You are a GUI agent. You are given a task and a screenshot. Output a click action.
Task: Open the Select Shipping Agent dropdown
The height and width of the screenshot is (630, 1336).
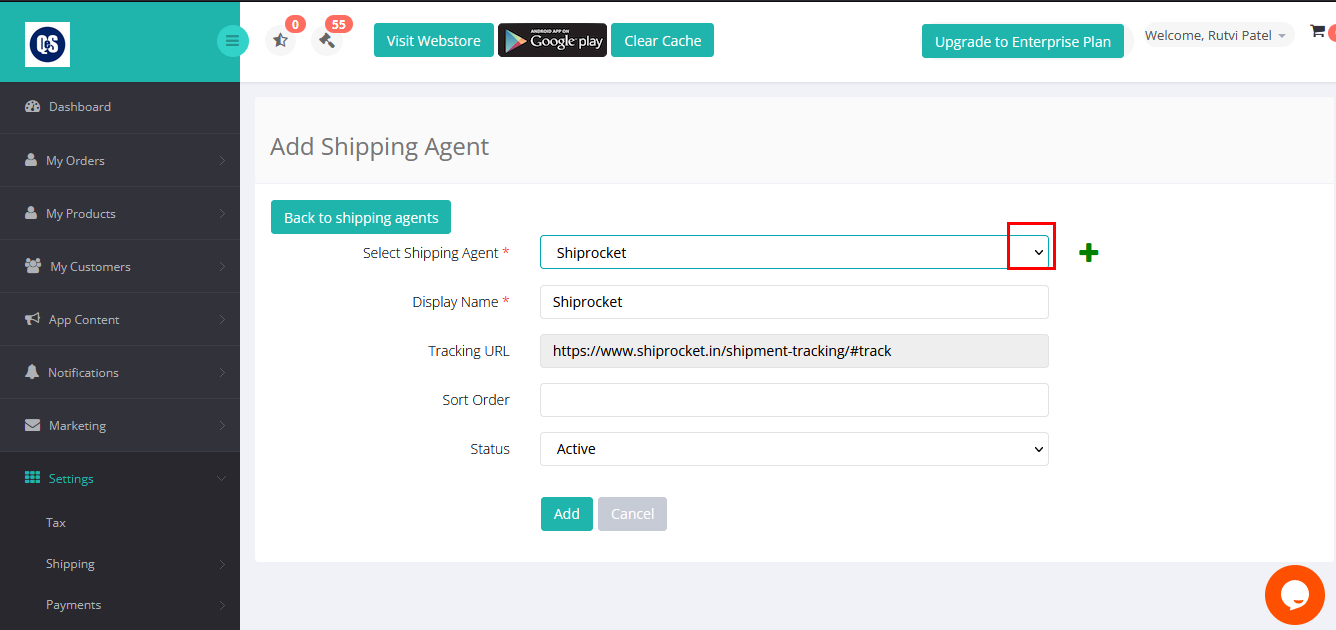pyautogui.click(x=794, y=252)
